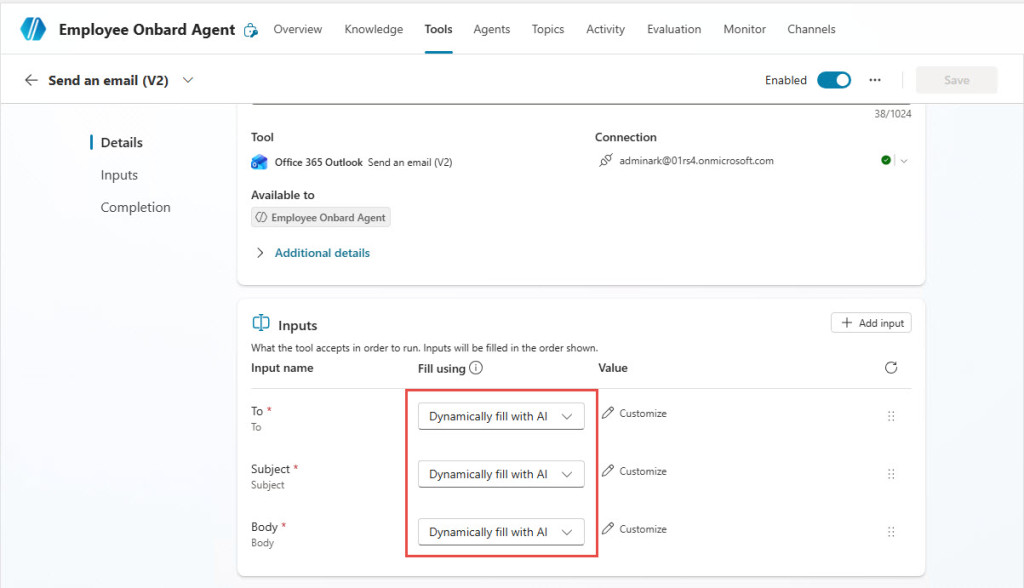Click the drag handle for the Body input
This screenshot has height=588, width=1024.
891,532
